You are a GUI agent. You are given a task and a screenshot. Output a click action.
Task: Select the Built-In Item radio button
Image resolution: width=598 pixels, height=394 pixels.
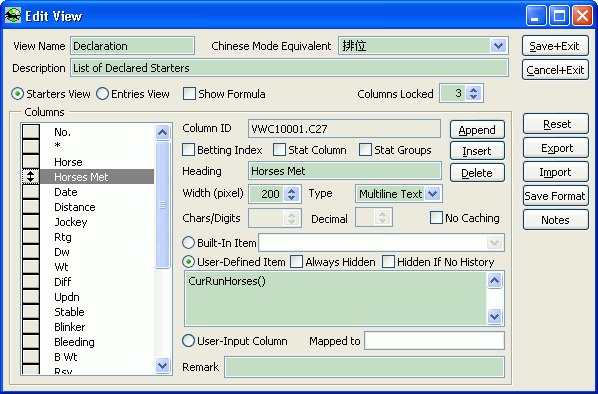(x=188, y=243)
